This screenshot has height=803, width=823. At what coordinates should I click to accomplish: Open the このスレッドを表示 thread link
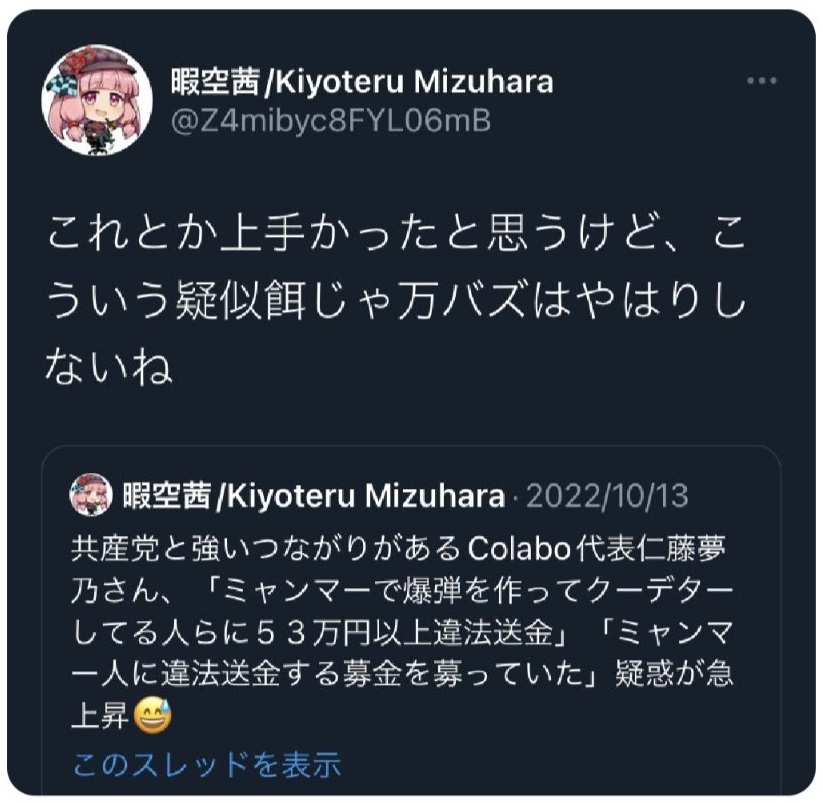coord(207,764)
